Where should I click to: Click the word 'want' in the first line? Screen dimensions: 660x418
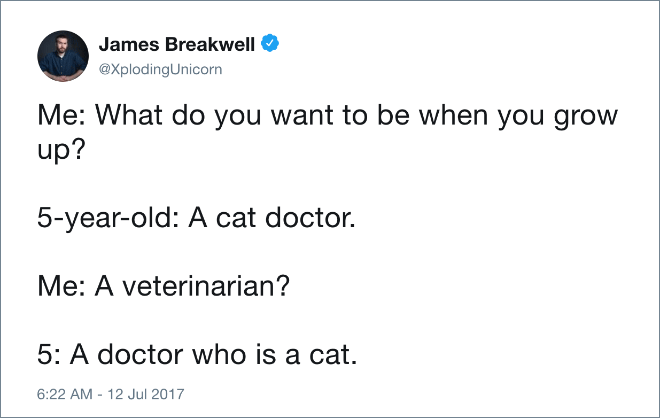tap(302, 116)
